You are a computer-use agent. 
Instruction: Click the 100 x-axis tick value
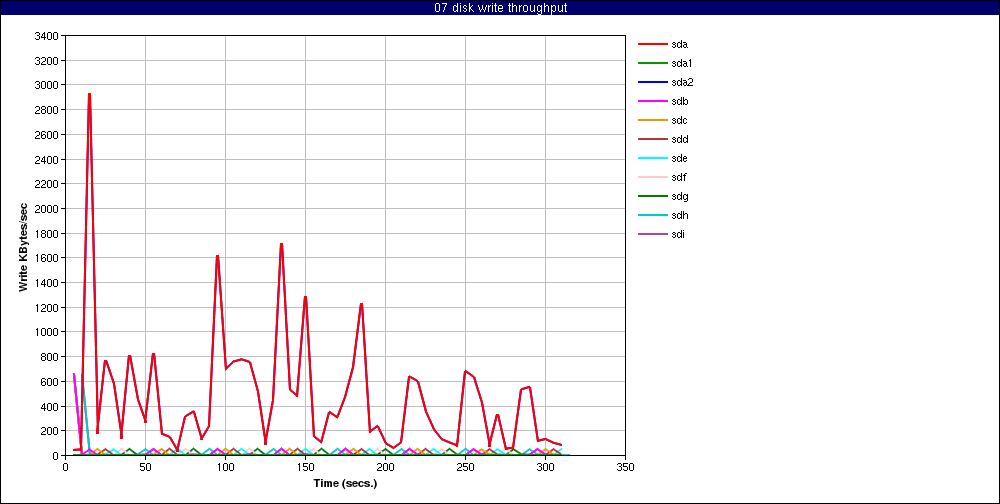pos(225,467)
